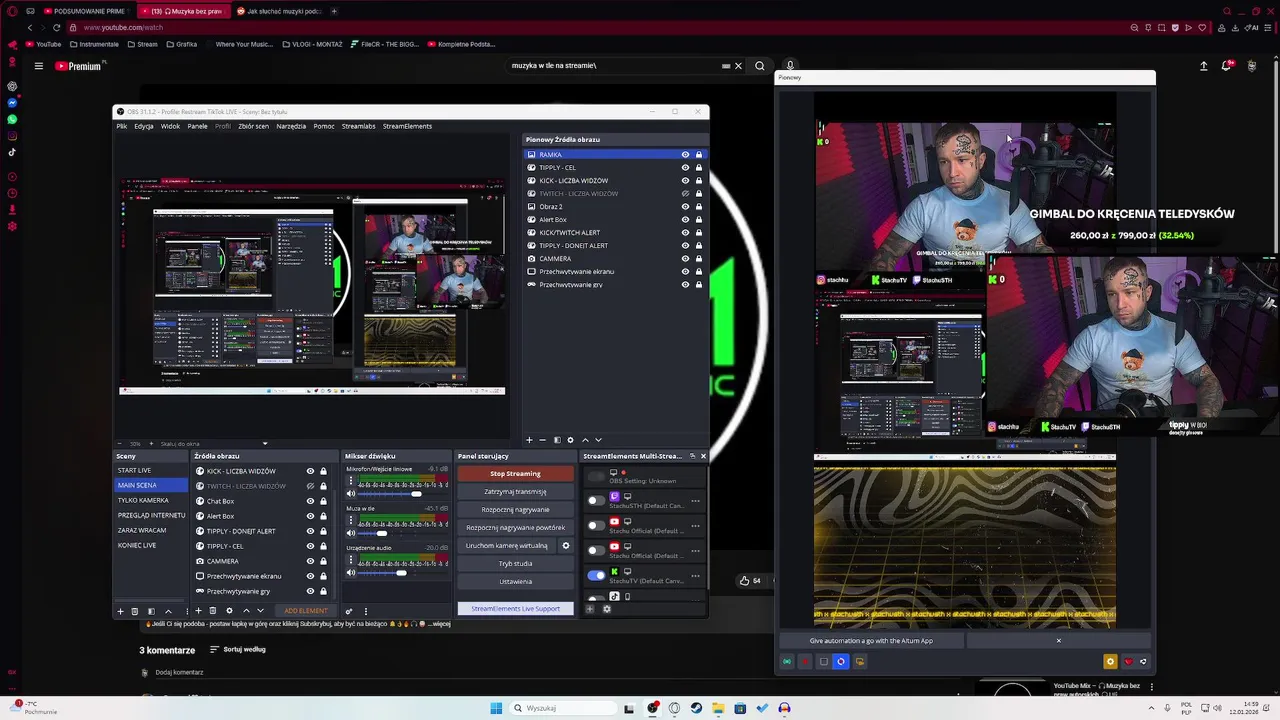The height and width of the screenshot is (720, 1280).
Task: Open the Zbiór scen menu in OBS
Action: [253, 126]
